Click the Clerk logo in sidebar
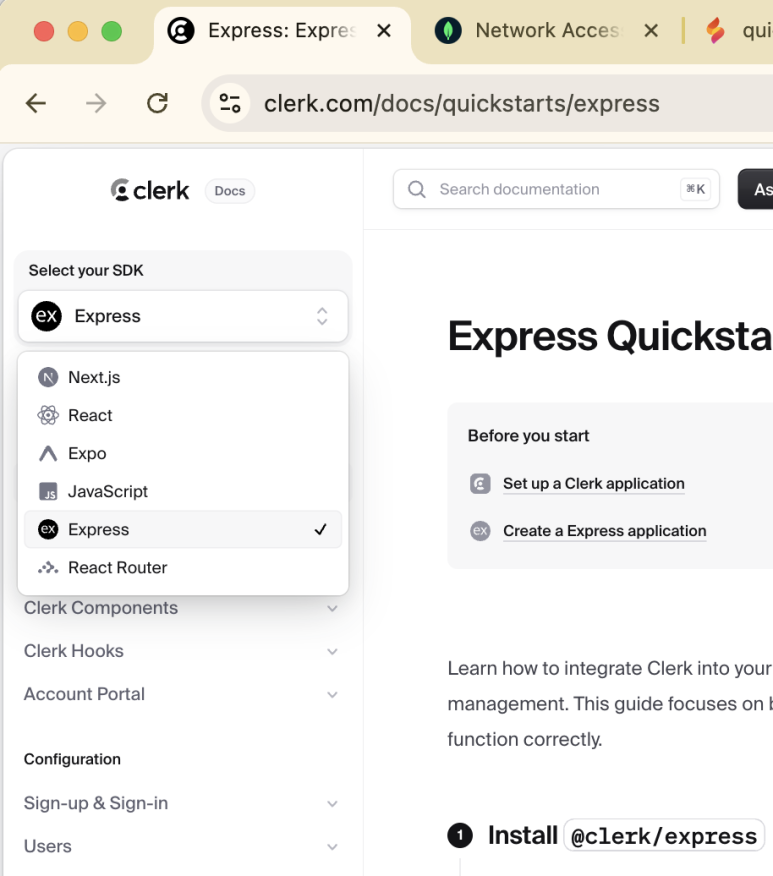 pos(150,191)
